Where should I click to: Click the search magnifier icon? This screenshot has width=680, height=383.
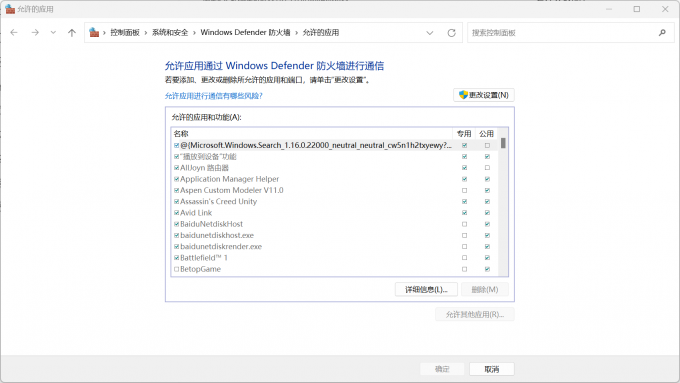(x=662, y=33)
